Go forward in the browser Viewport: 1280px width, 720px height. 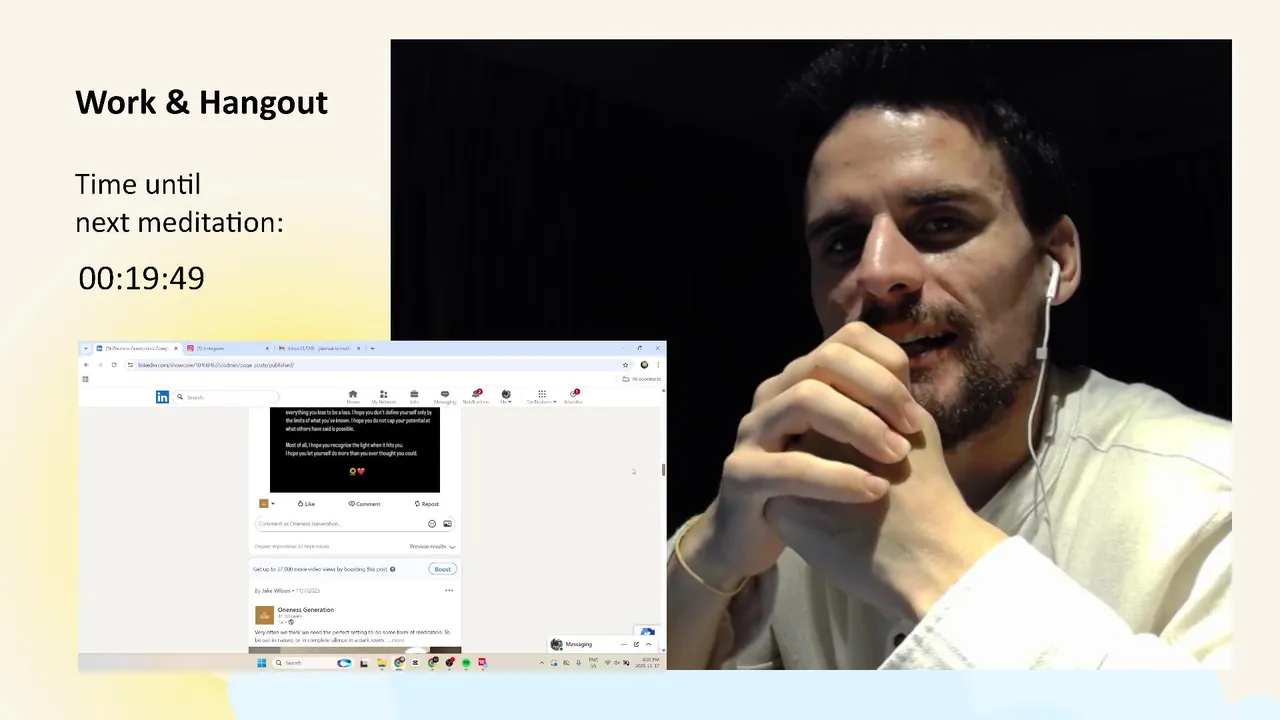[x=100, y=365]
